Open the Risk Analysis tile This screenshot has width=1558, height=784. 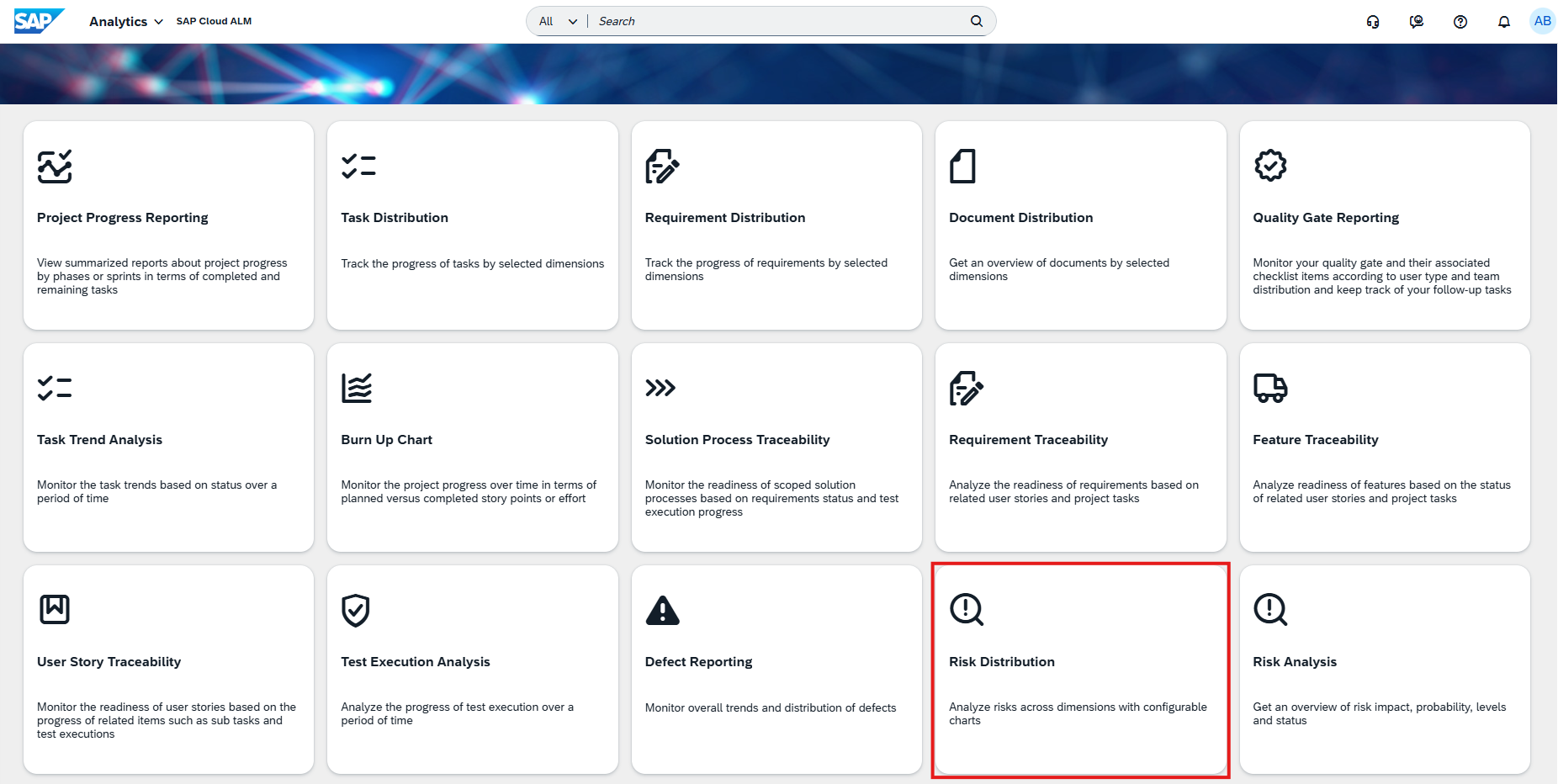(x=1384, y=670)
